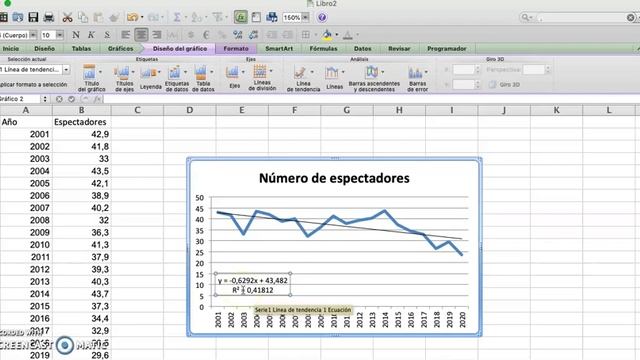This screenshot has height=360, width=640.
Task: Toggle center text alignment
Action: tap(141, 35)
